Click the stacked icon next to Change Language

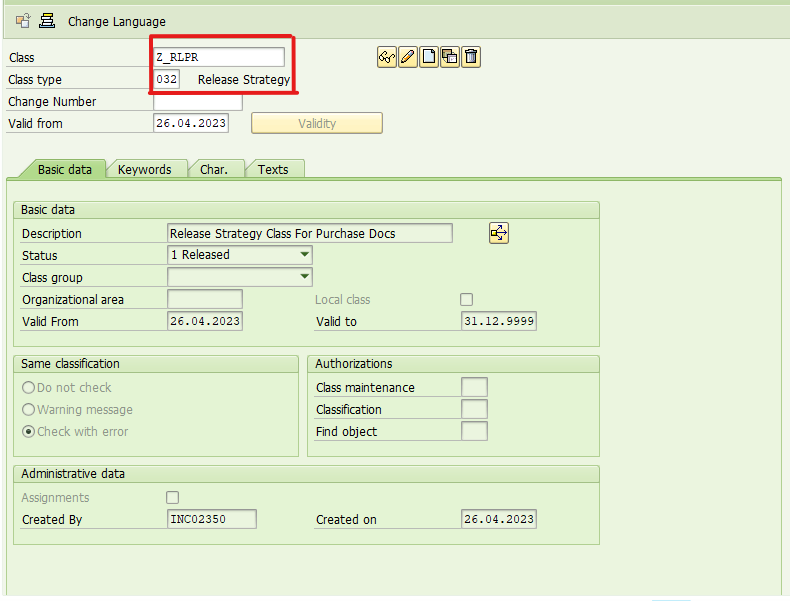47,21
